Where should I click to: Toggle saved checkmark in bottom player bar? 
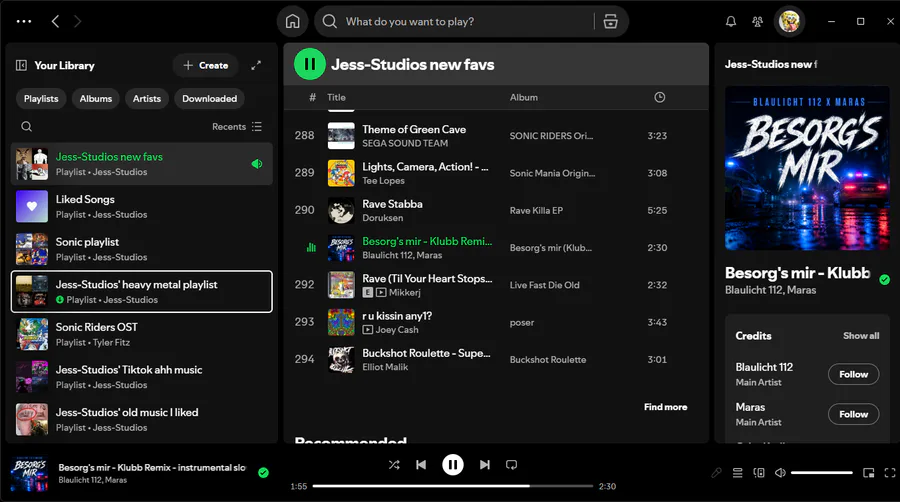[263, 473]
